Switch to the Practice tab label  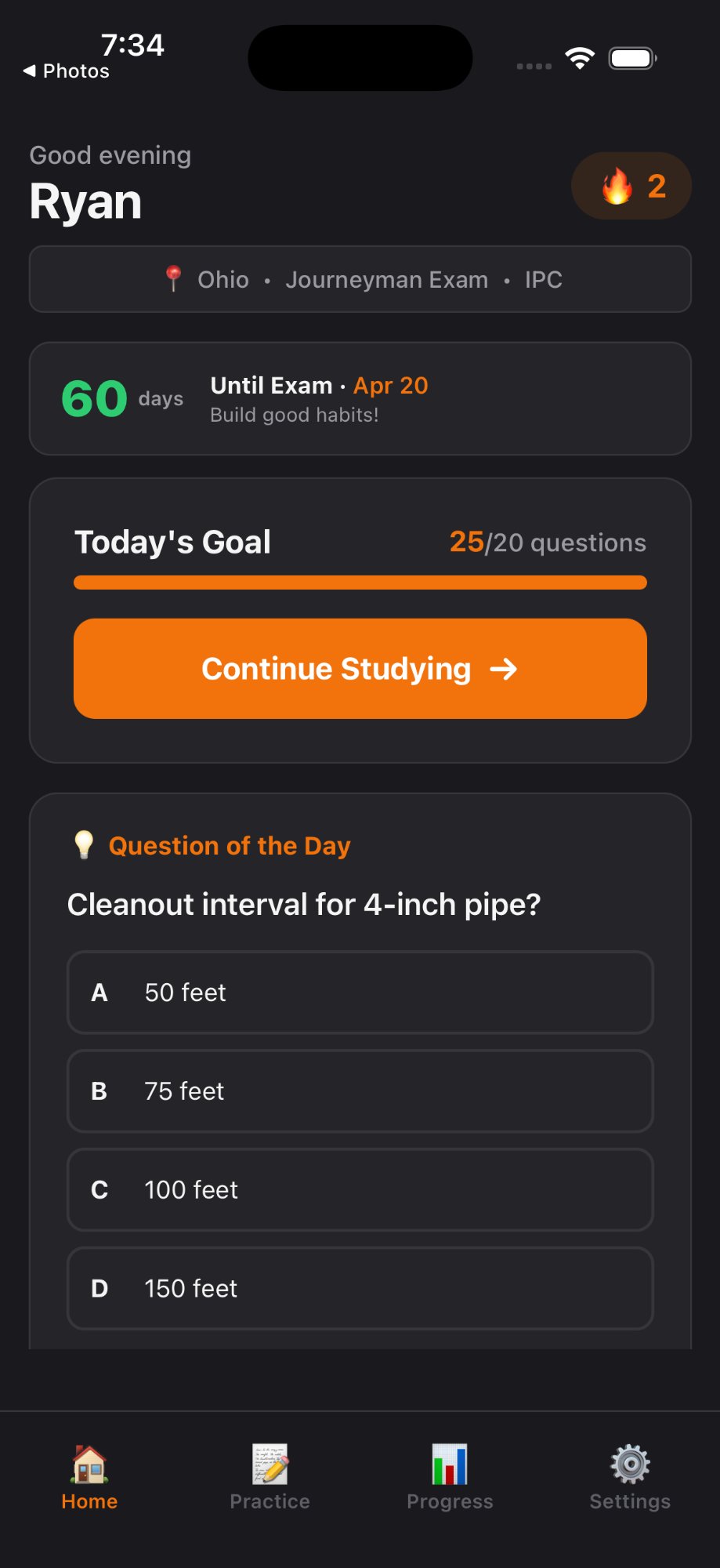pyautogui.click(x=270, y=1501)
